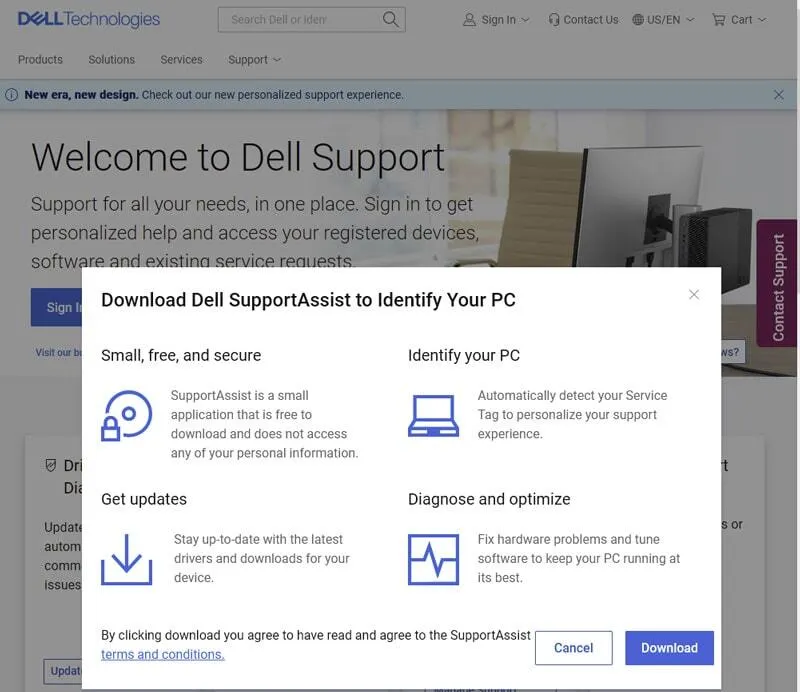
Task: Click the Cancel button
Action: click(x=573, y=648)
